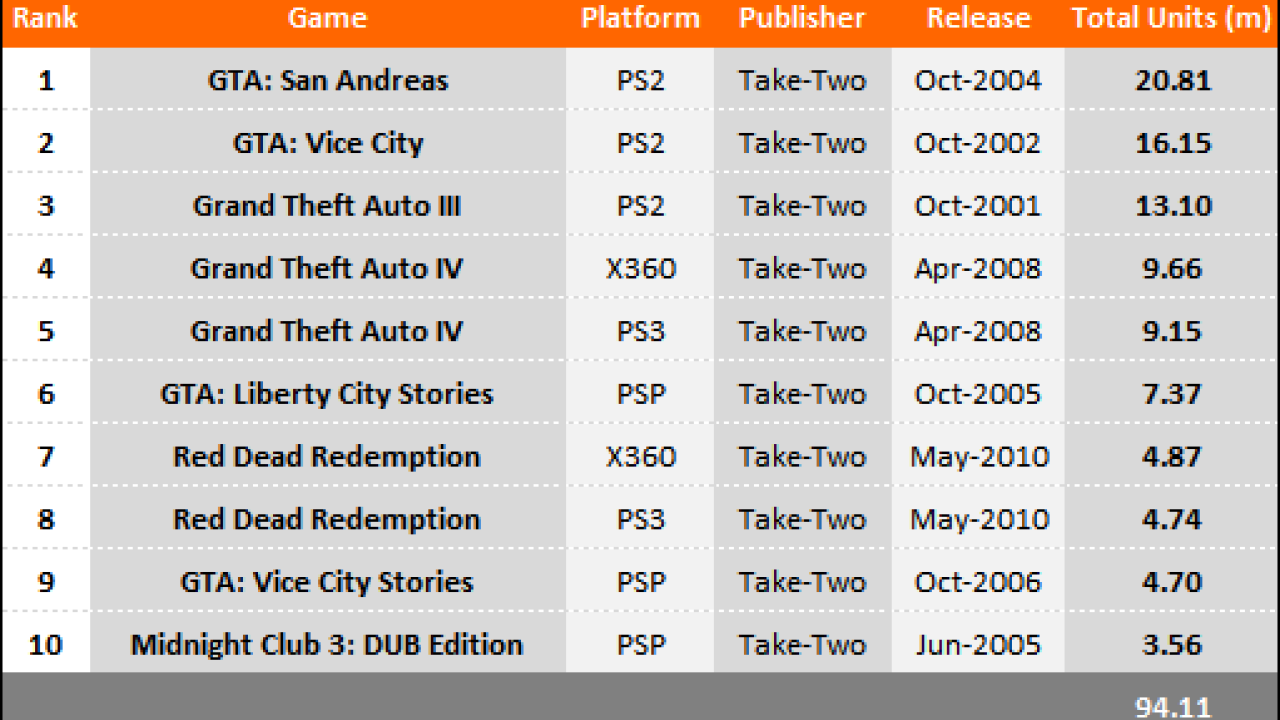The height and width of the screenshot is (720, 1280).
Task: Select the Platform column header
Action: (640, 18)
